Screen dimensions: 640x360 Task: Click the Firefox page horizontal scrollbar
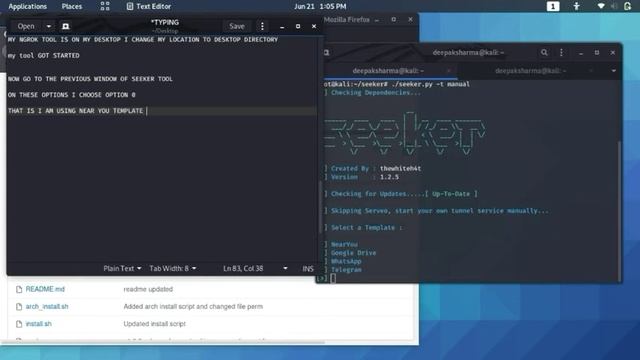tap(163, 342)
